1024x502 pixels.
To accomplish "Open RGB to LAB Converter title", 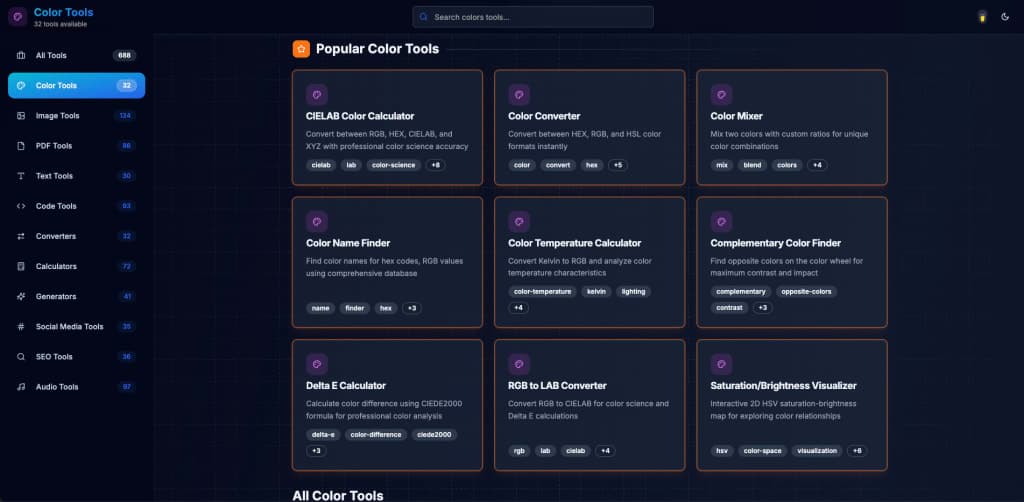I will click(x=557, y=386).
